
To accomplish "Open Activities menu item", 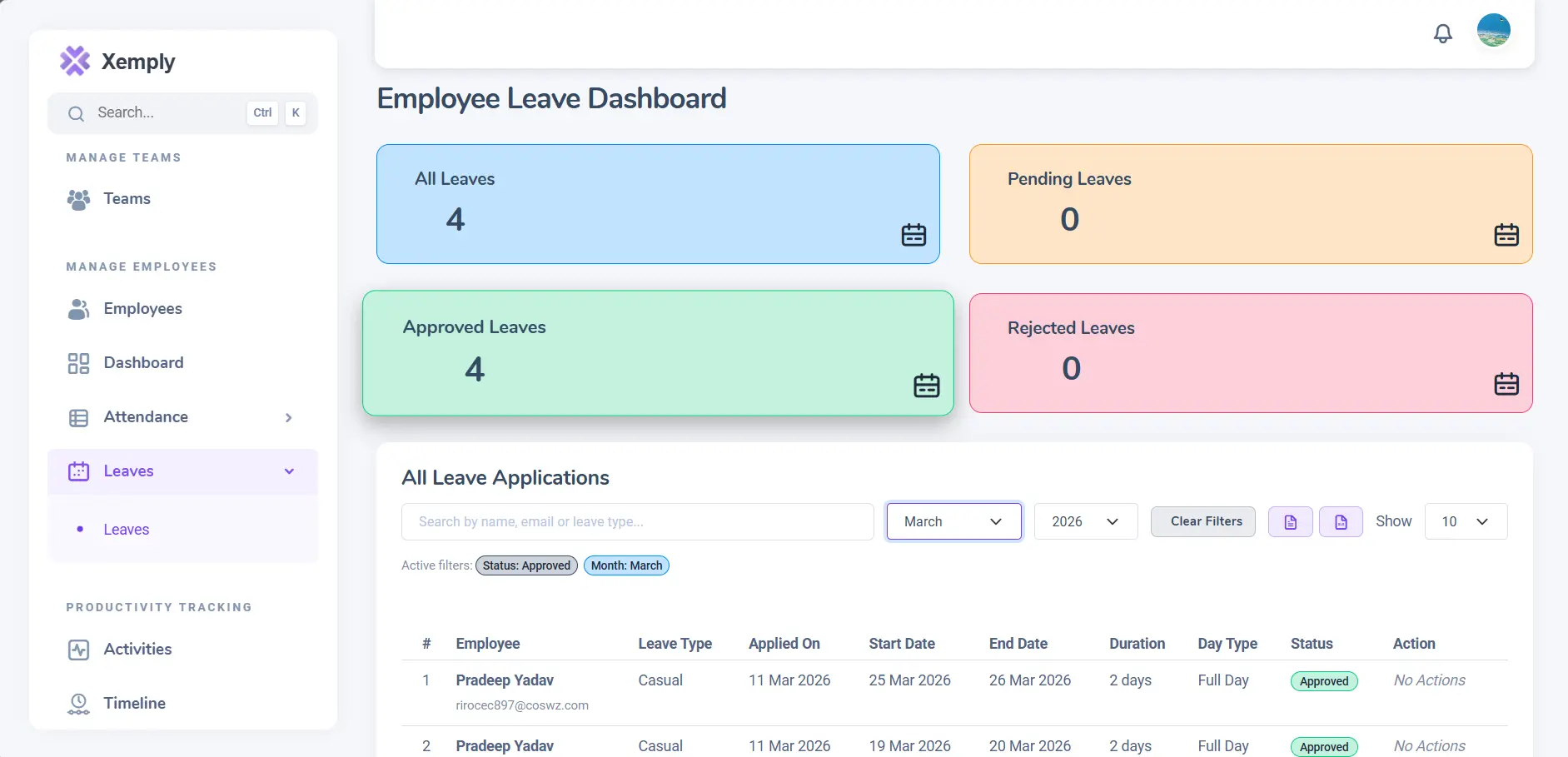I will click(x=182, y=650).
